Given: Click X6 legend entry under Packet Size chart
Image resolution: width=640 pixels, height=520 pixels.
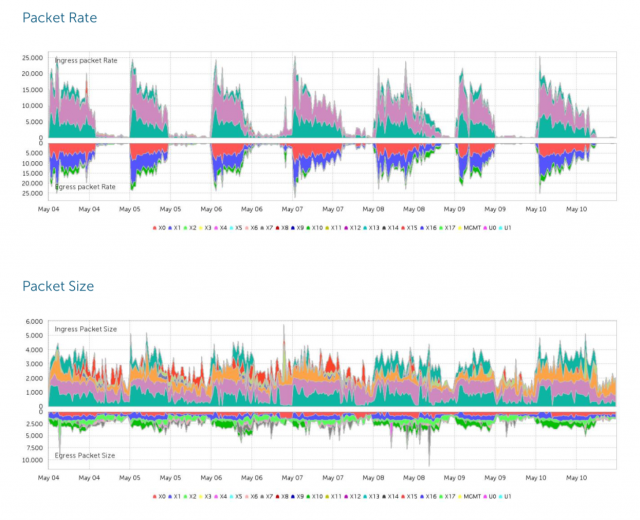Looking at the screenshot, I should [251, 496].
